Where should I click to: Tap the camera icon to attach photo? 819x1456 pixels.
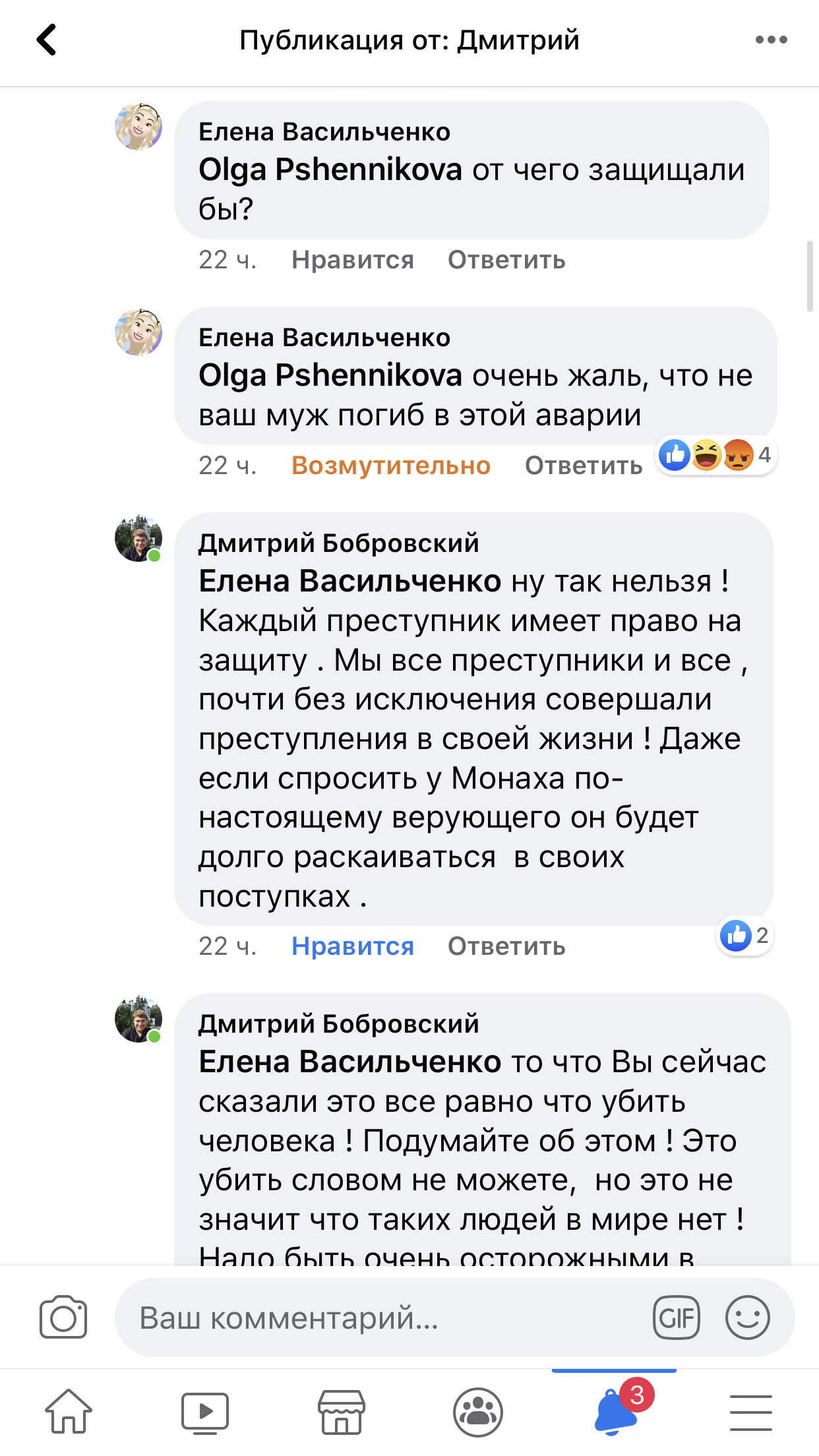point(63,1318)
